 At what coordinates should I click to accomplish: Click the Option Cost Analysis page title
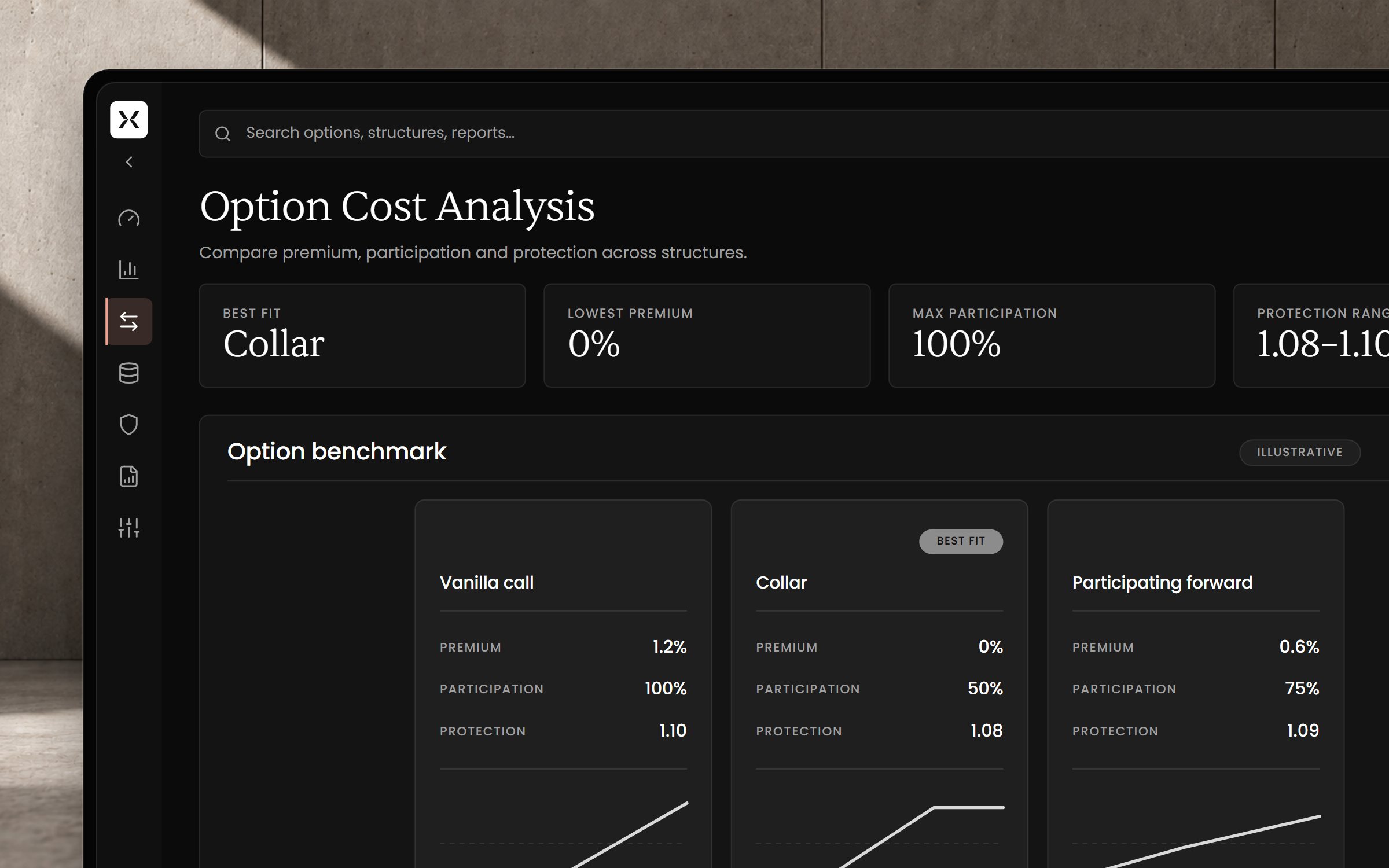click(397, 207)
